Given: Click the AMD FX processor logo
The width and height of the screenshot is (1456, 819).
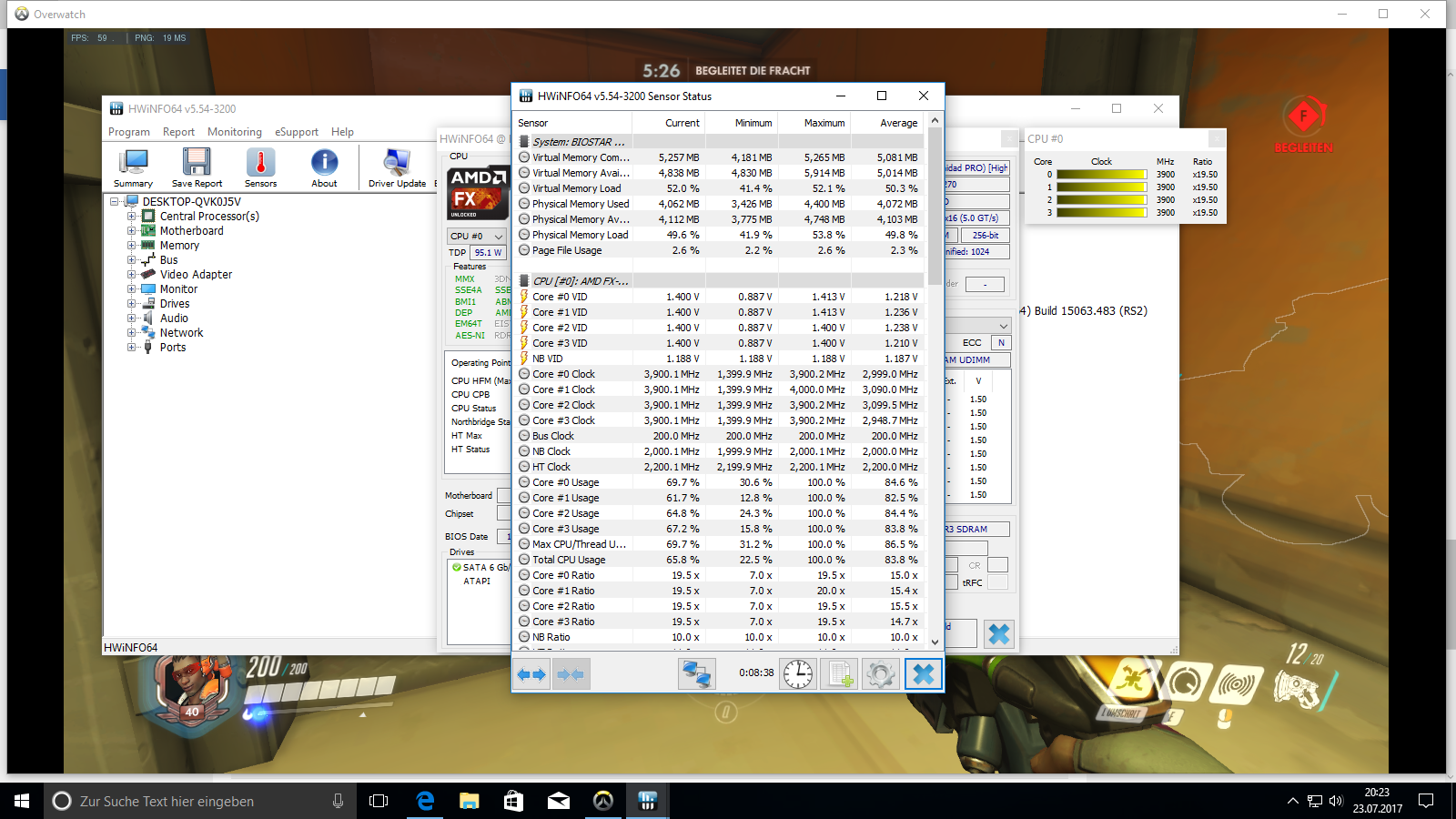Looking at the screenshot, I should [x=478, y=193].
